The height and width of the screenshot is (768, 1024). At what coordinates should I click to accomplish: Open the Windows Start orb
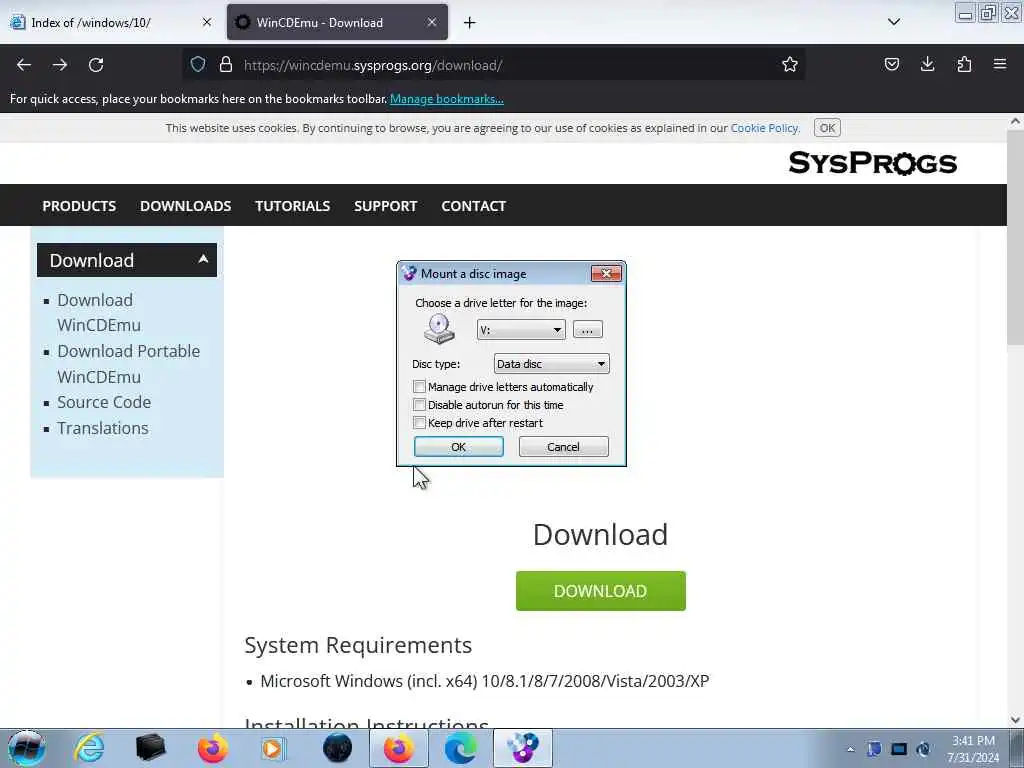coord(27,748)
